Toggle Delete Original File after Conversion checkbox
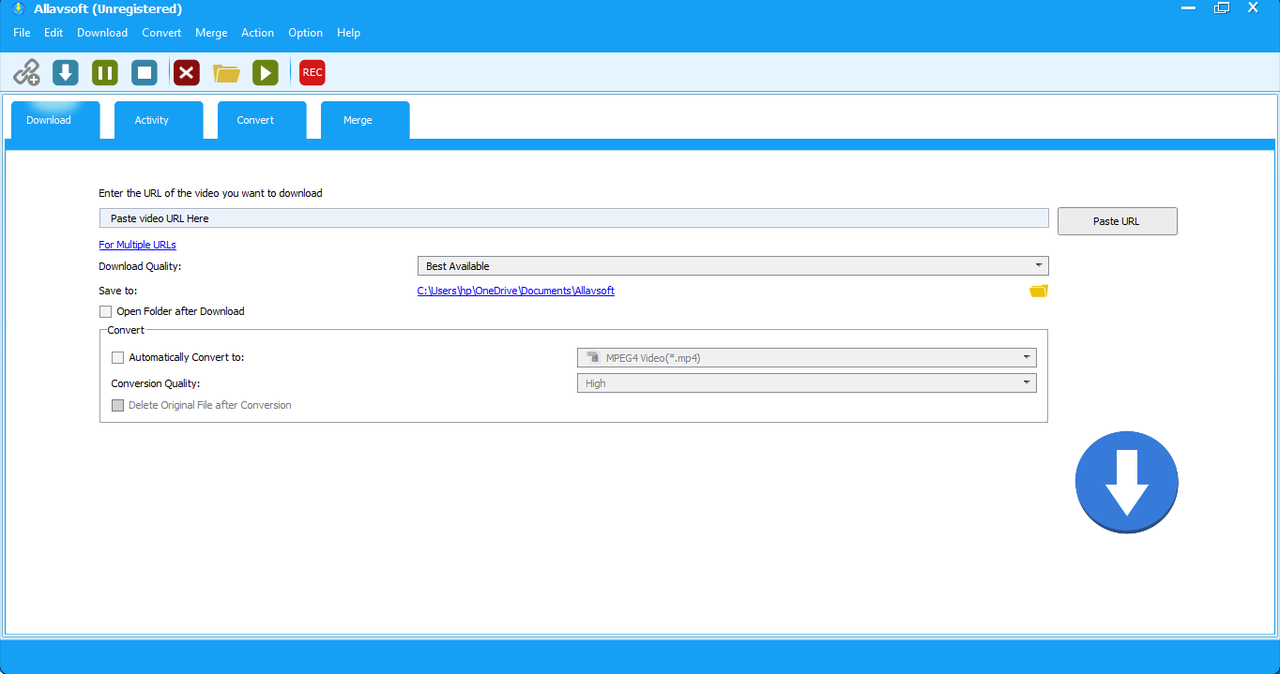The height and width of the screenshot is (674, 1280). point(118,406)
